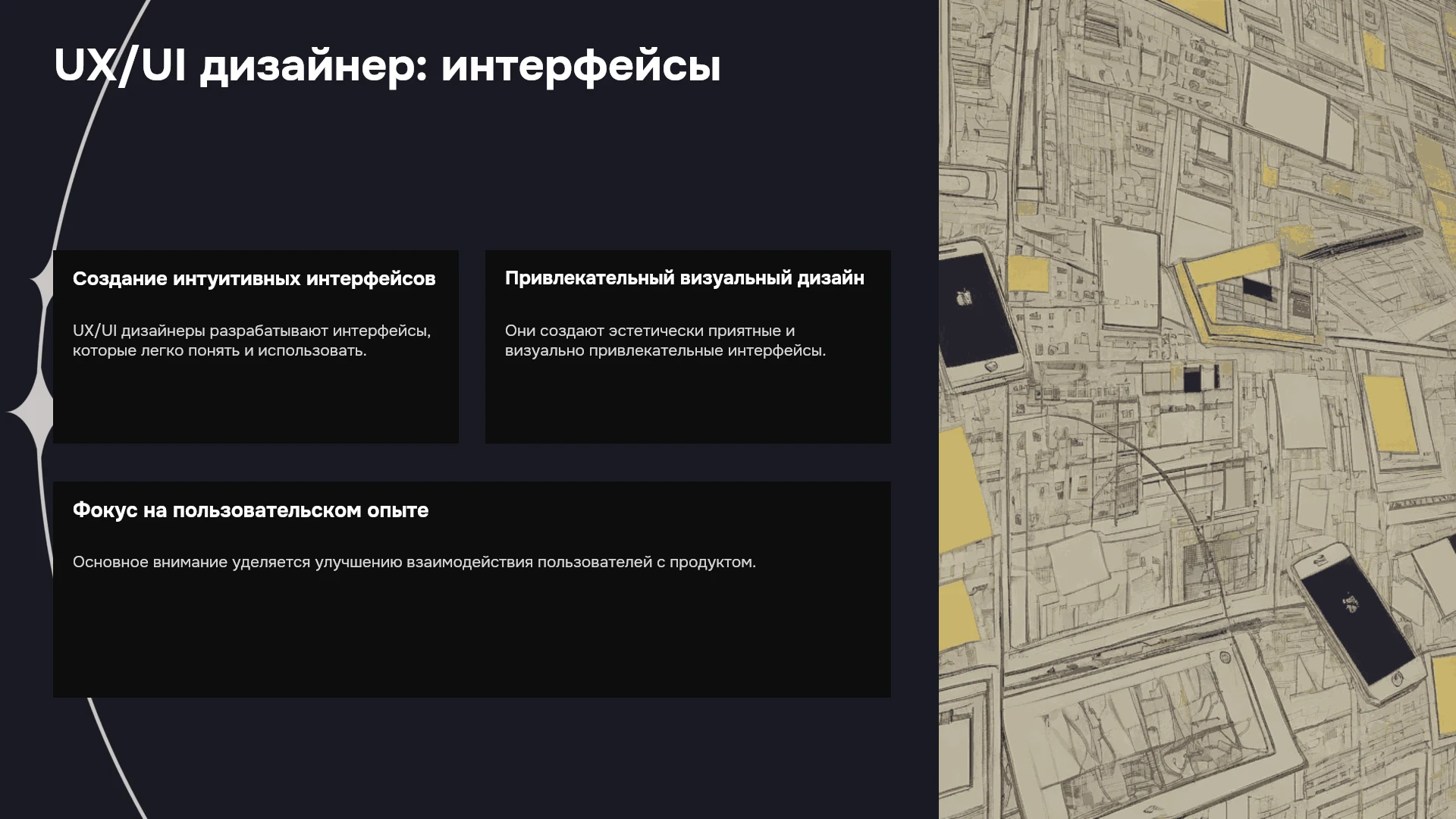
Task: Click empty space inside the first card below its text
Action: click(x=256, y=402)
